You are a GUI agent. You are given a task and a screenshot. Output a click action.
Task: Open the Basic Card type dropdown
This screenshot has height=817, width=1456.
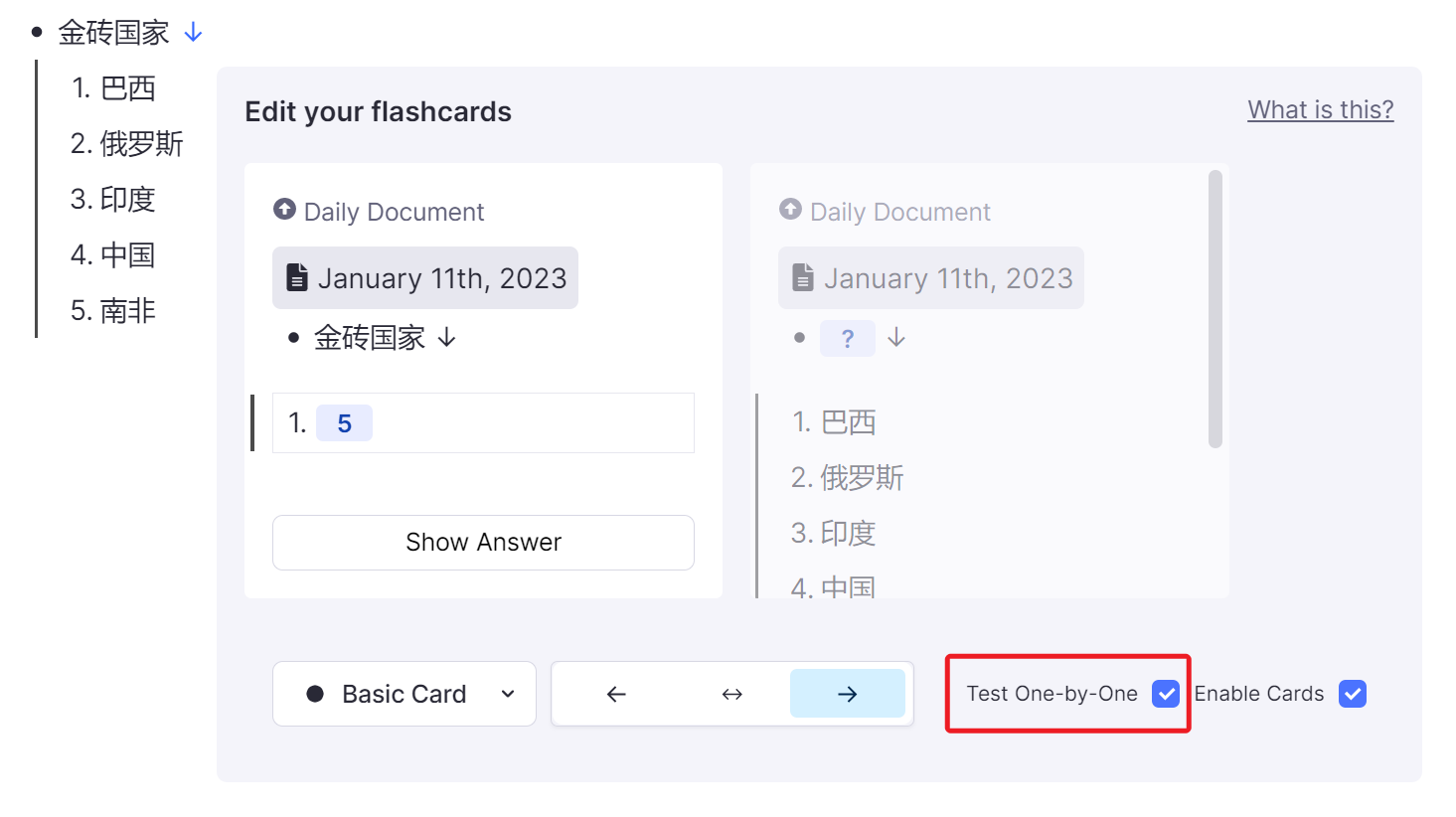point(404,694)
